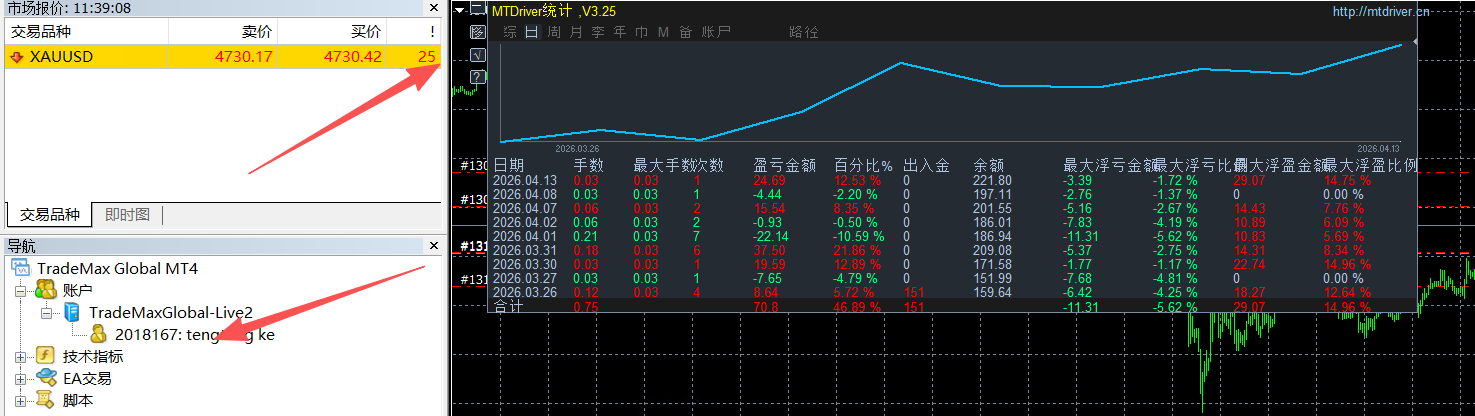Select the 币 currency tab in MTDriver
Viewport: 1475px width, 416px height.
point(641,32)
